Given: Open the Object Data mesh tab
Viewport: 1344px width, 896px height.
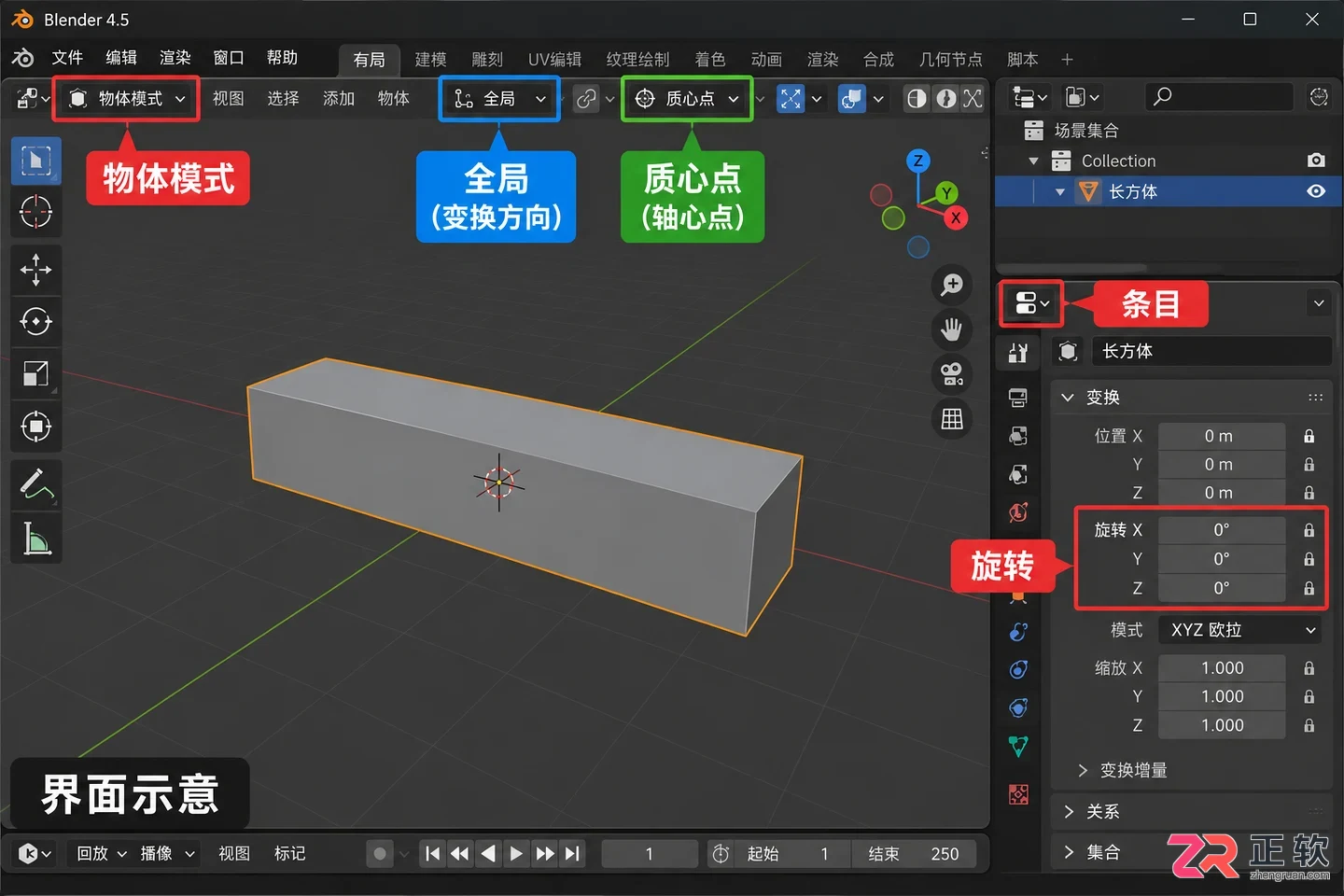Looking at the screenshot, I should [1018, 746].
